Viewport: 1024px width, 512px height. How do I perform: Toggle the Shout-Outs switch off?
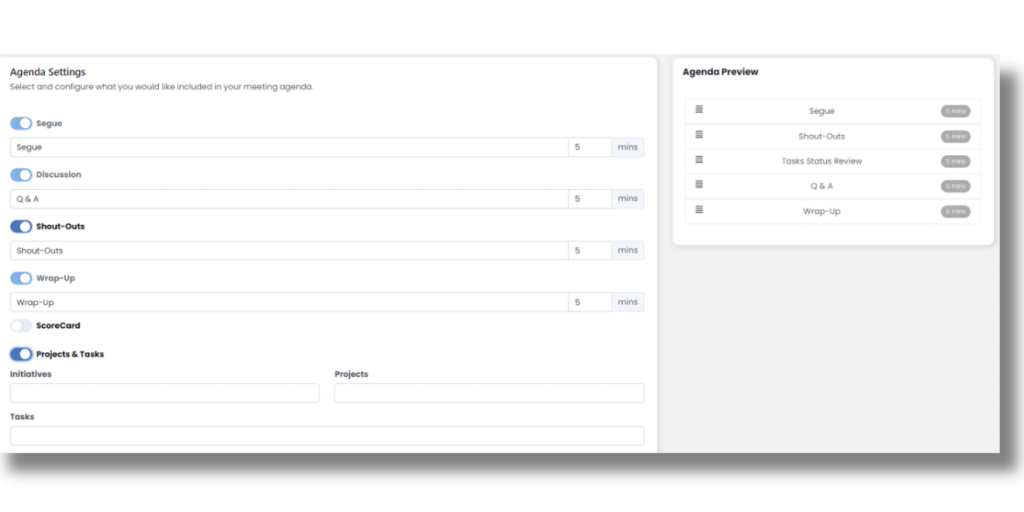21,227
